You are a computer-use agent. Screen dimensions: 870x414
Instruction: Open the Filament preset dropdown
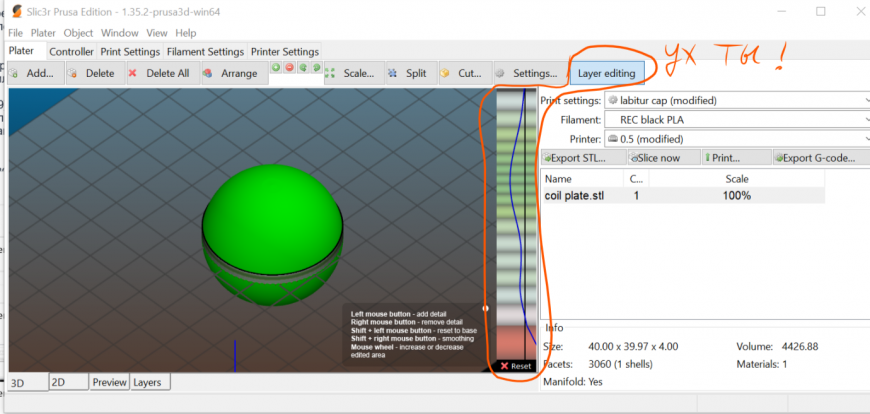(x=737, y=119)
